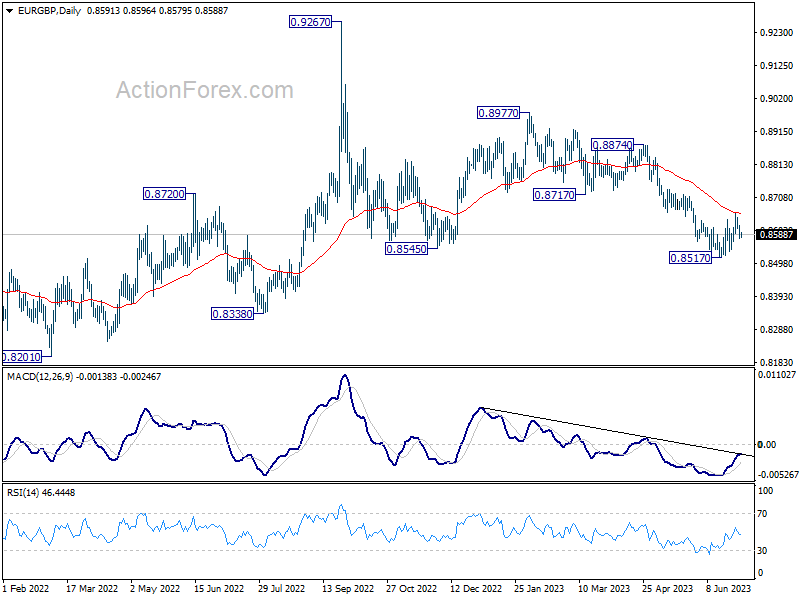Select the EURGBP,Daily symbol title
Image resolution: width=800 pixels, height=600 pixels.
point(49,11)
